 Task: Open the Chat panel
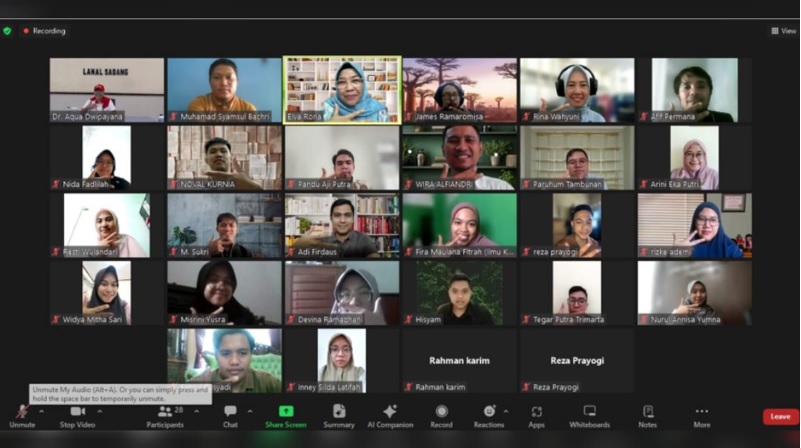230,415
